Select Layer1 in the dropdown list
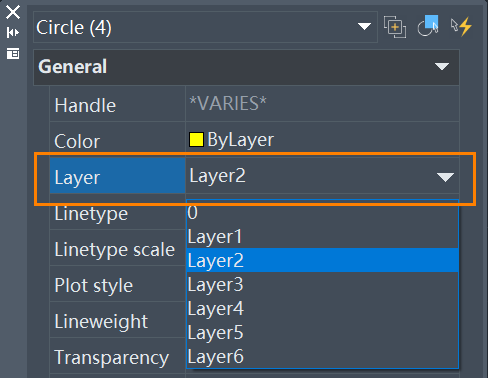 (322, 236)
